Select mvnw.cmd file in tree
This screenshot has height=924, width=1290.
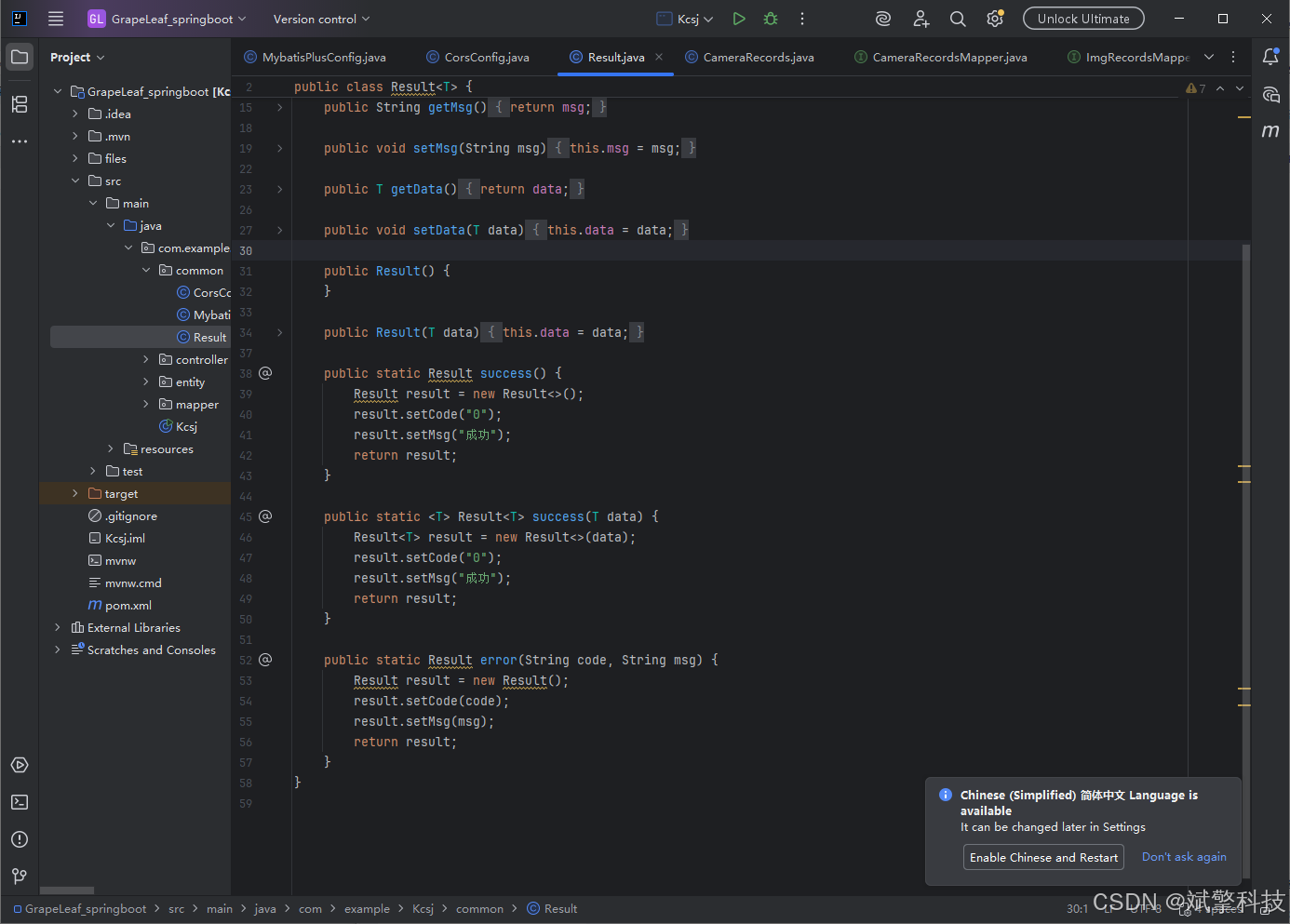click(125, 583)
